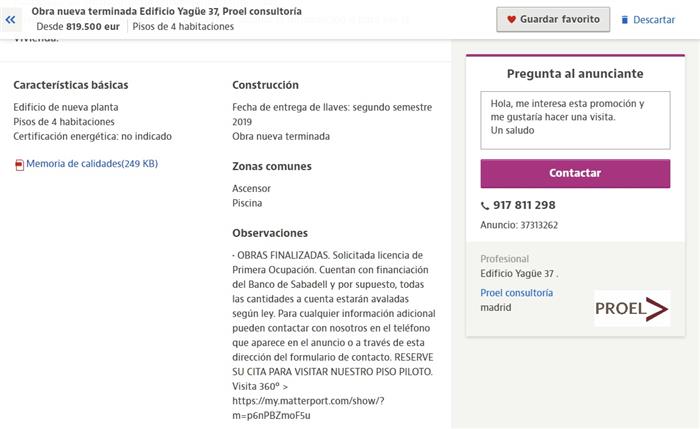Click the Observaciones section heading
Screen dimensions: 700x429
point(270,233)
